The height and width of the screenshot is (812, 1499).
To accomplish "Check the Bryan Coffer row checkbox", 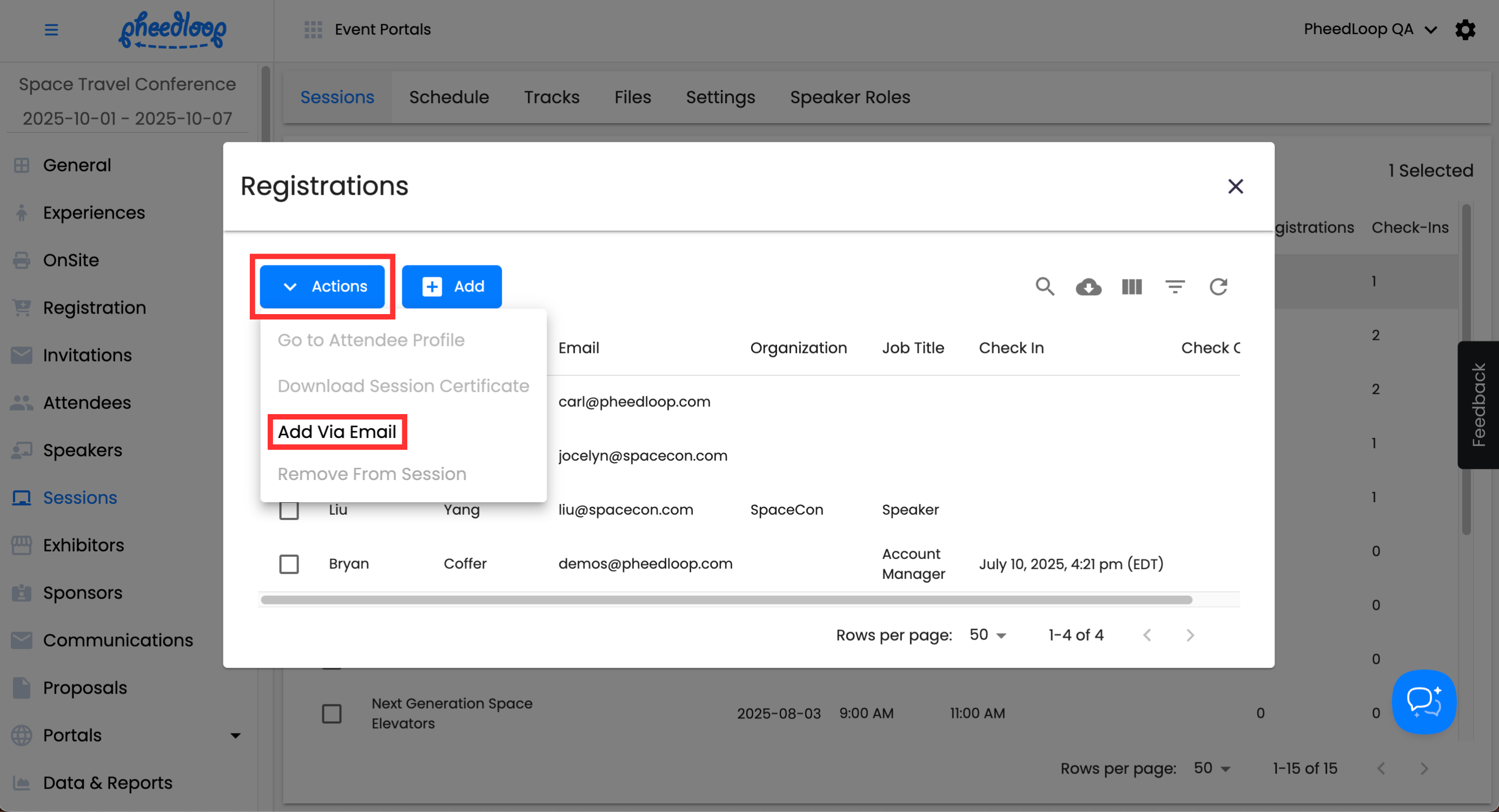I will [289, 564].
